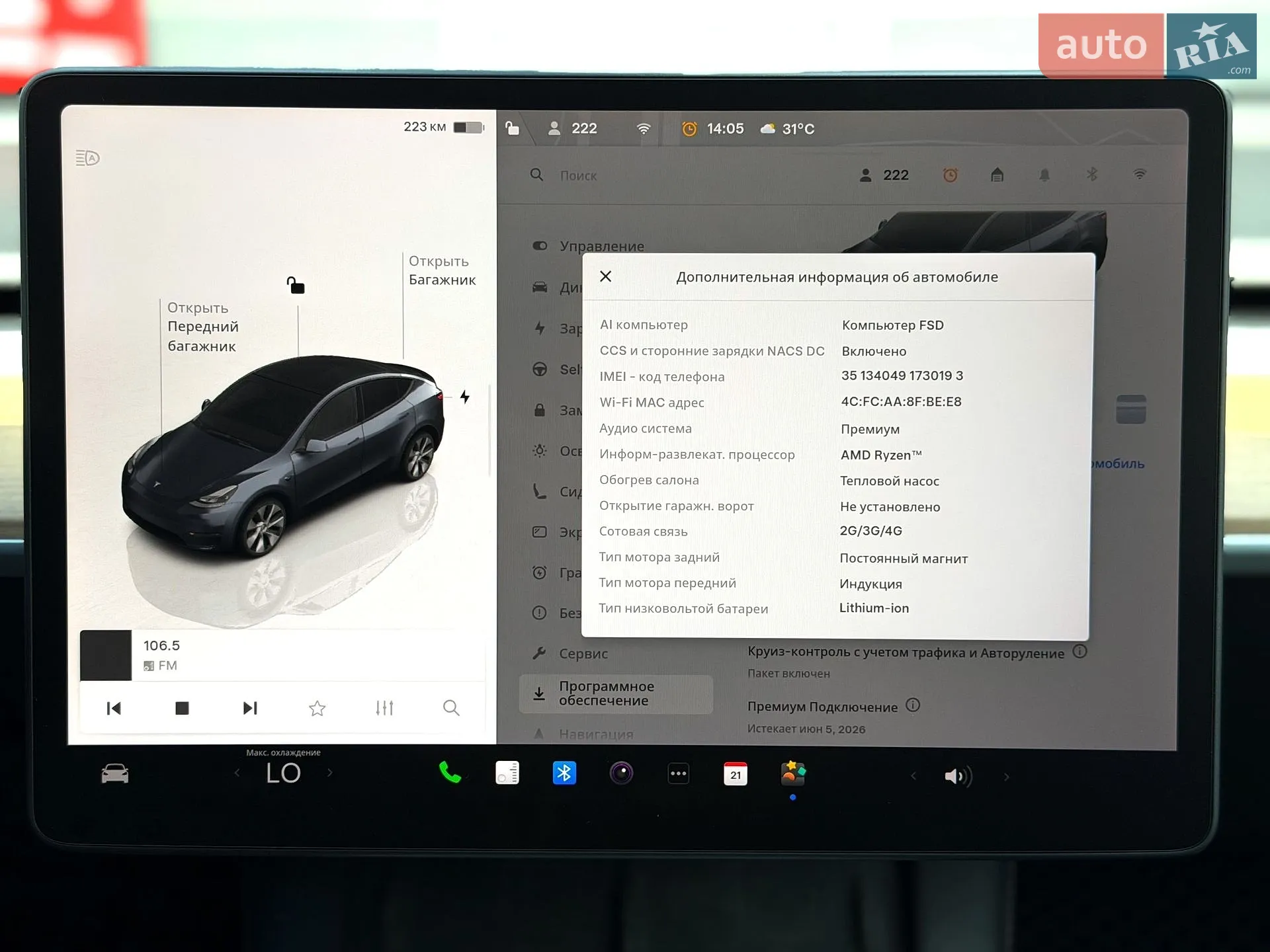
Task: Tap the orange alarm icon in settings header
Action: pos(950,175)
